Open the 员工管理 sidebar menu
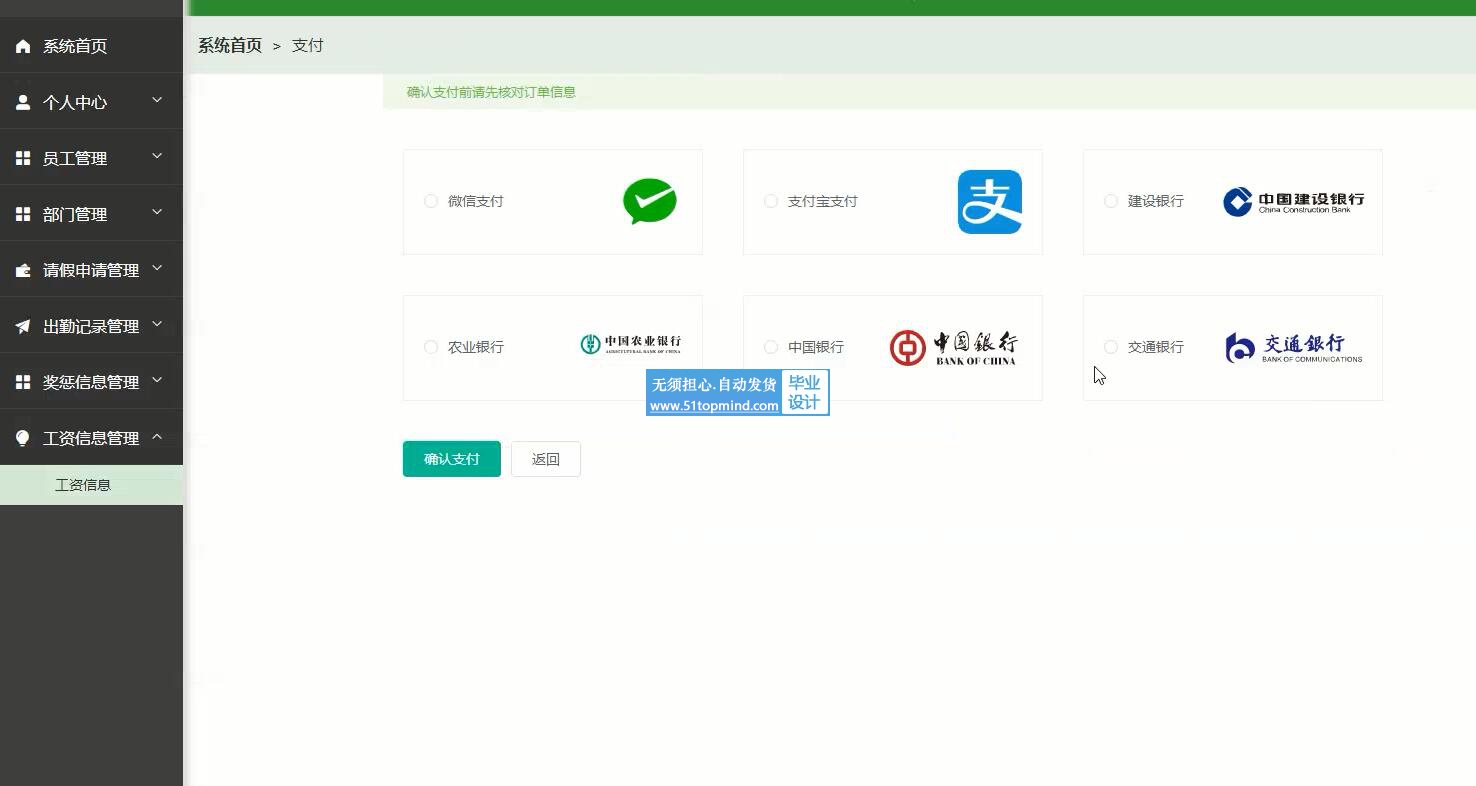1476x786 pixels. point(91,158)
